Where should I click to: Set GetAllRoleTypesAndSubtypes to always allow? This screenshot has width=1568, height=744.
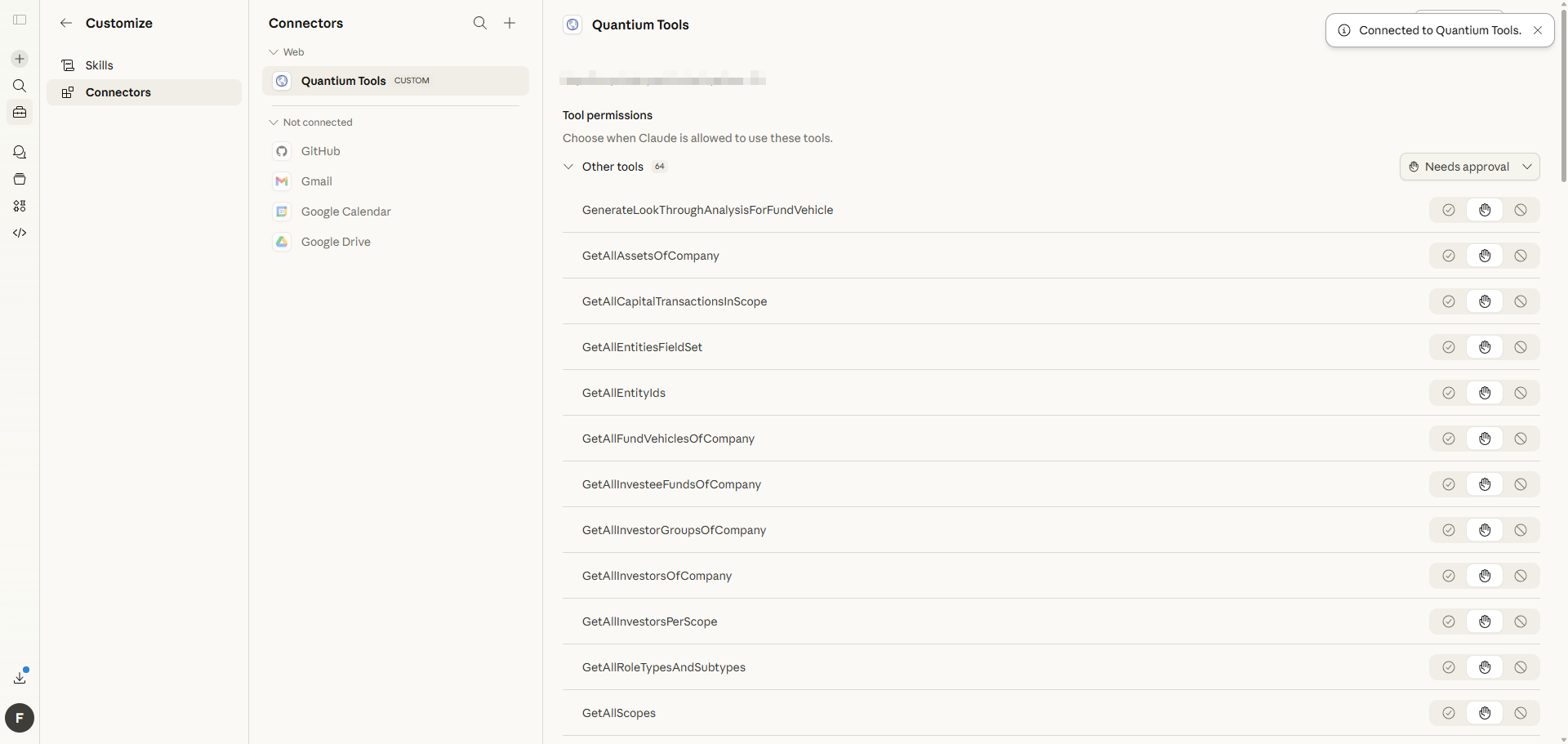click(x=1448, y=667)
